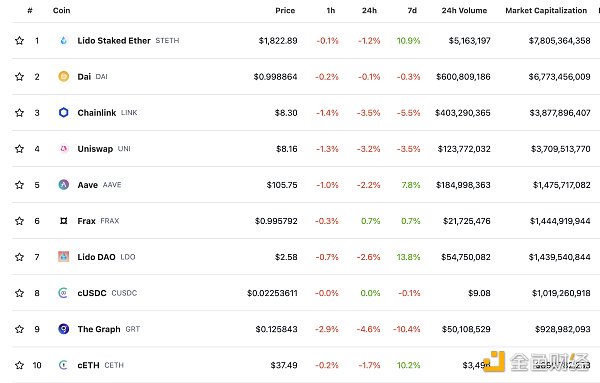Sort by 7d change column header
The width and height of the screenshot is (600, 383).
[412, 10]
